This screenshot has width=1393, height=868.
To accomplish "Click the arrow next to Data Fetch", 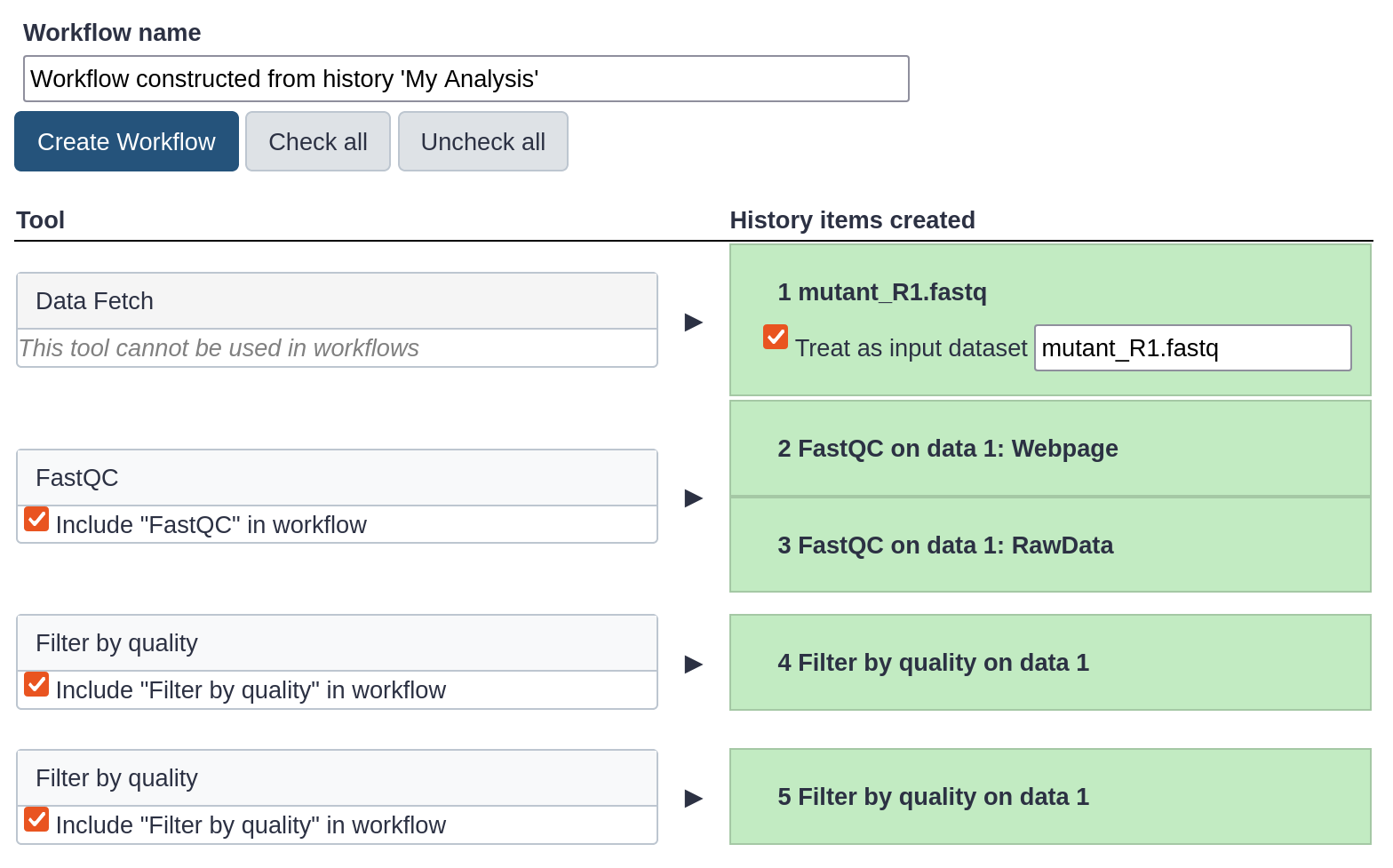I will coord(694,322).
